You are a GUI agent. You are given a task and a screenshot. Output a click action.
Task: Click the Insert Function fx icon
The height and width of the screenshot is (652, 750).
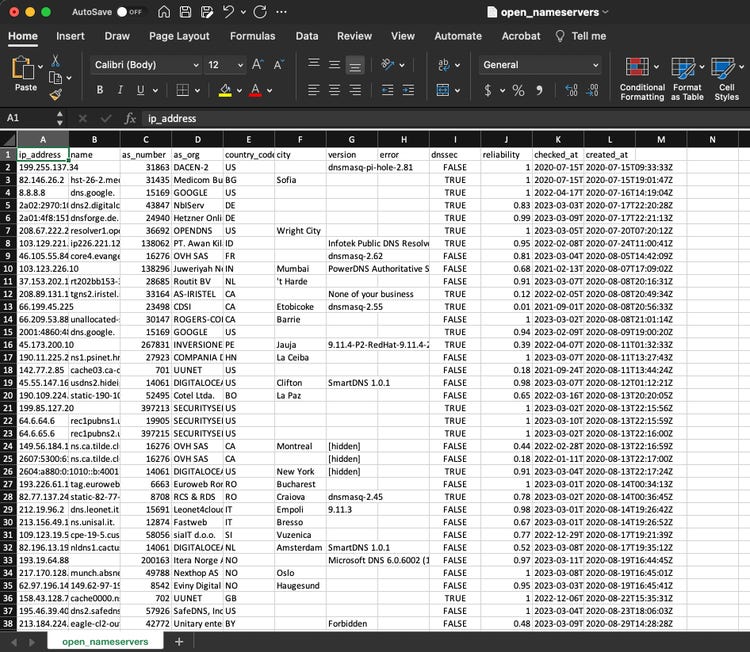coord(130,118)
